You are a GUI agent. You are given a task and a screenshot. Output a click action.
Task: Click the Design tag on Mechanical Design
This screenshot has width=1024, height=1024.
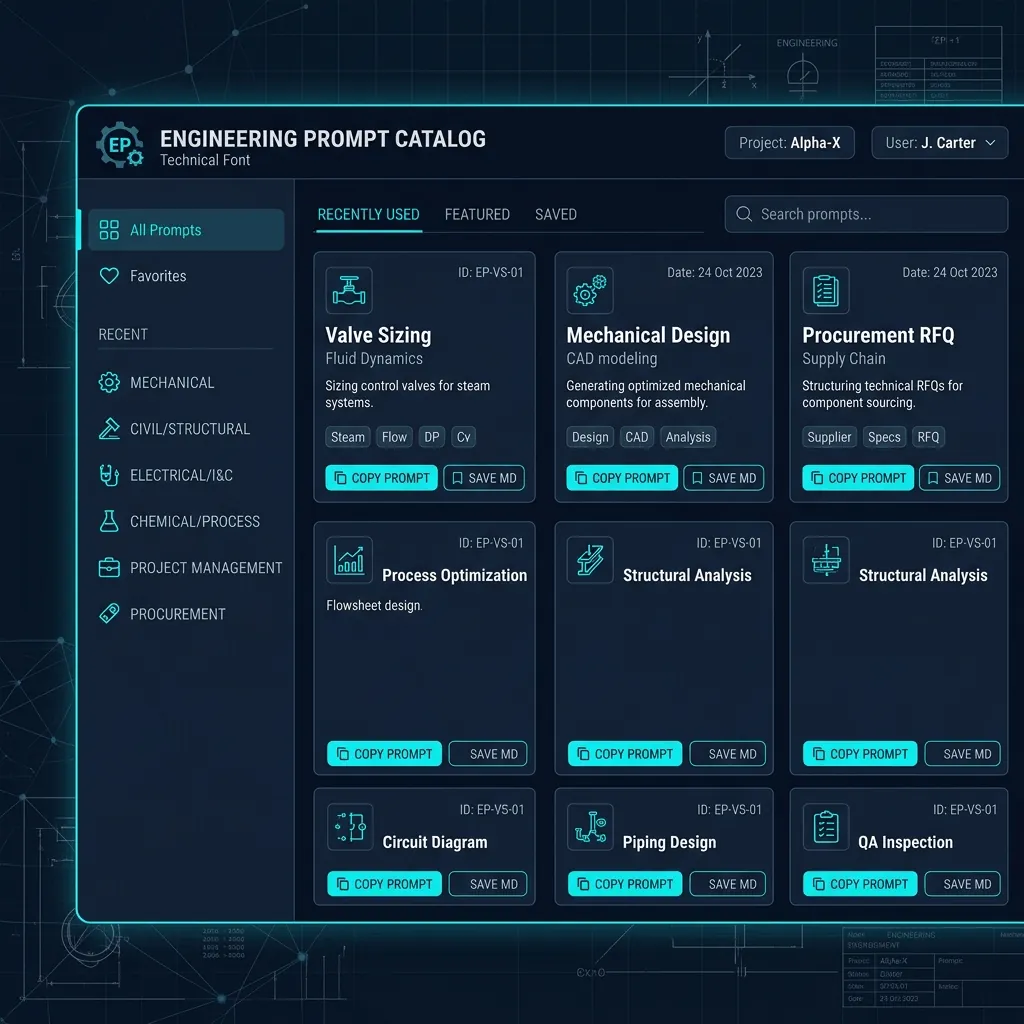pos(590,437)
